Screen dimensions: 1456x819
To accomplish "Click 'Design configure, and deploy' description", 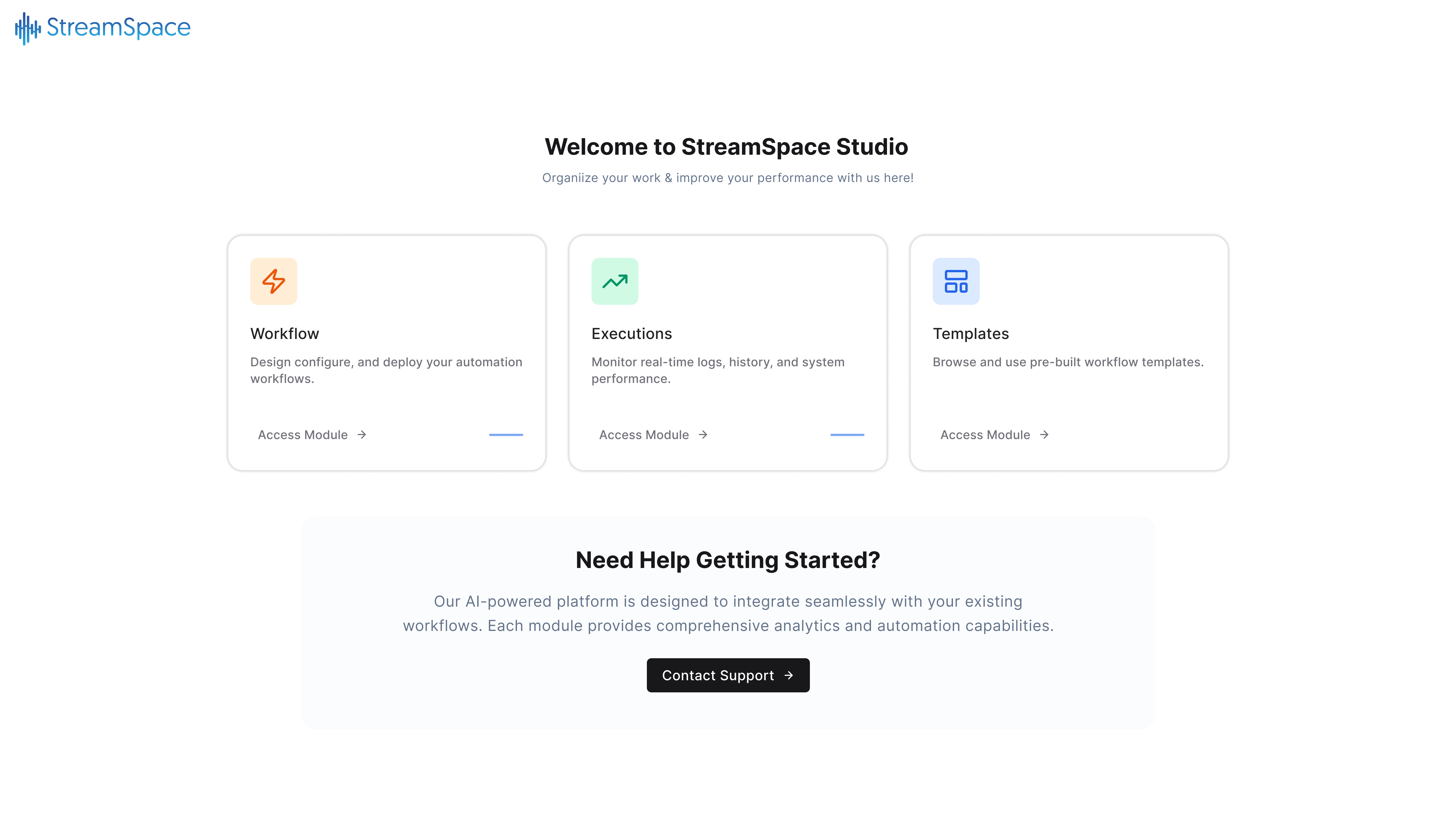I will click(x=386, y=370).
